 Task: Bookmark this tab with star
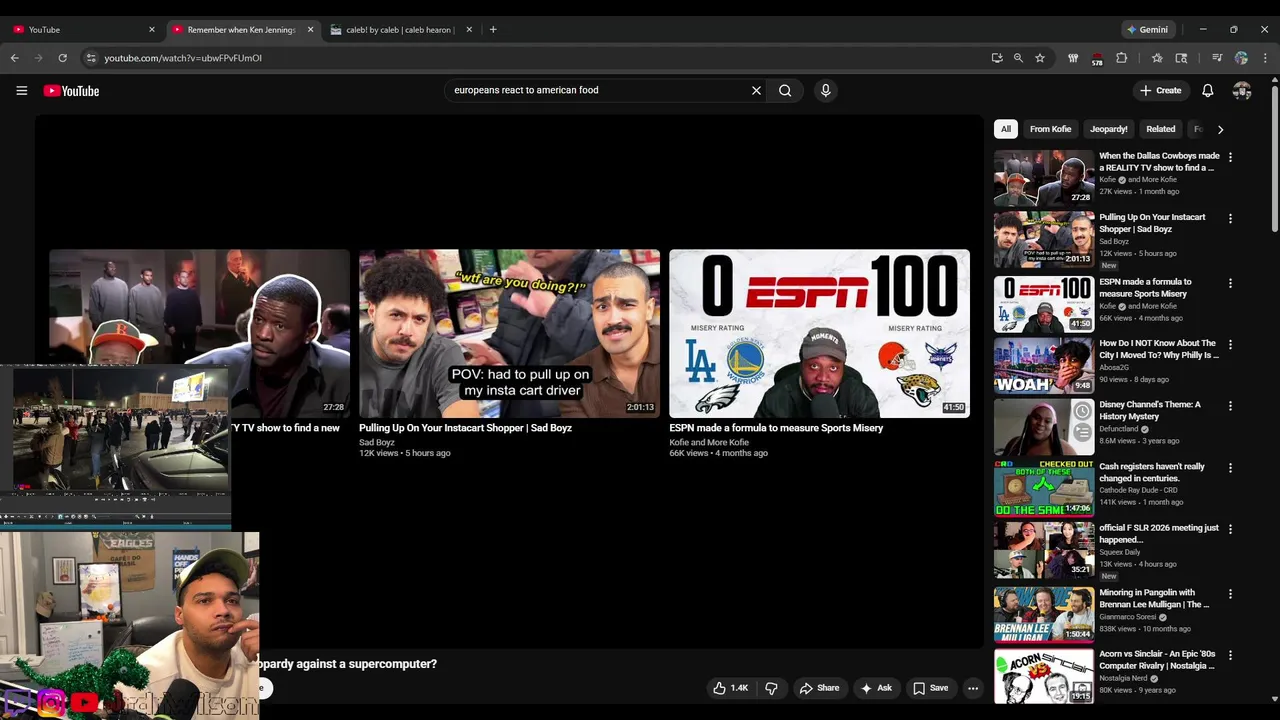click(1040, 58)
